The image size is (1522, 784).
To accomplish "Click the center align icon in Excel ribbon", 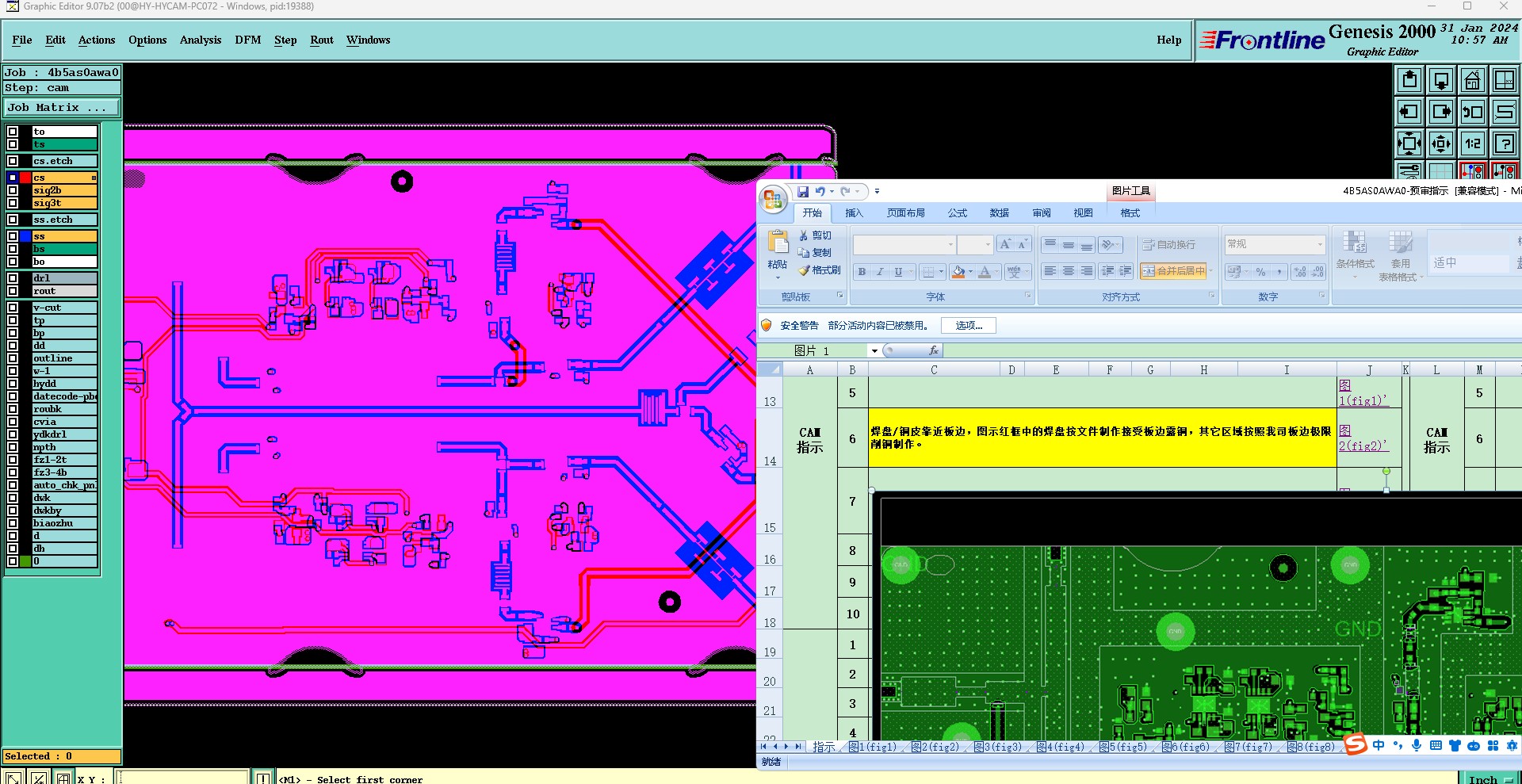I will point(1069,271).
